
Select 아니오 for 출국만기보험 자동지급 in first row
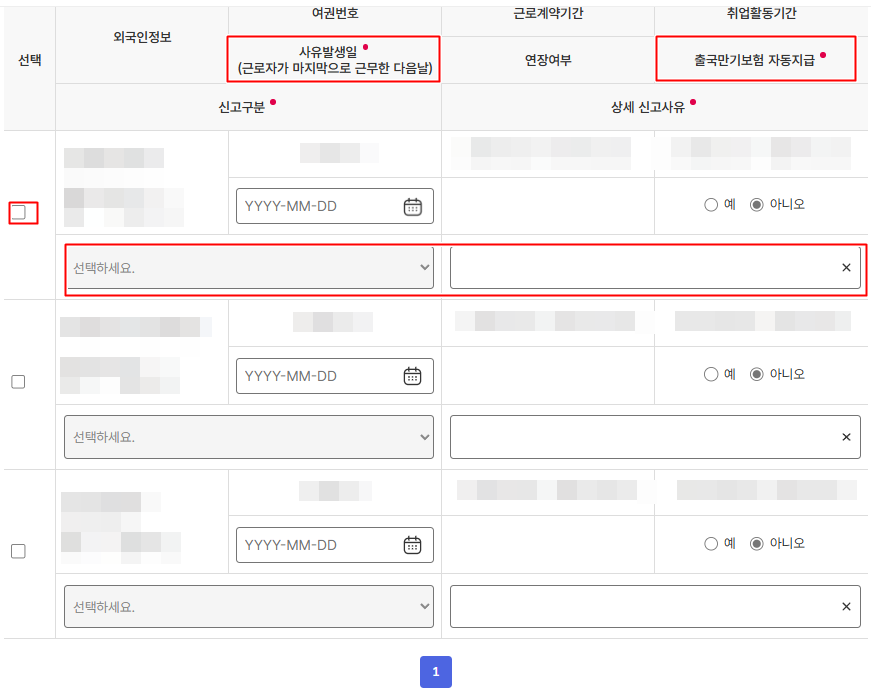(757, 204)
